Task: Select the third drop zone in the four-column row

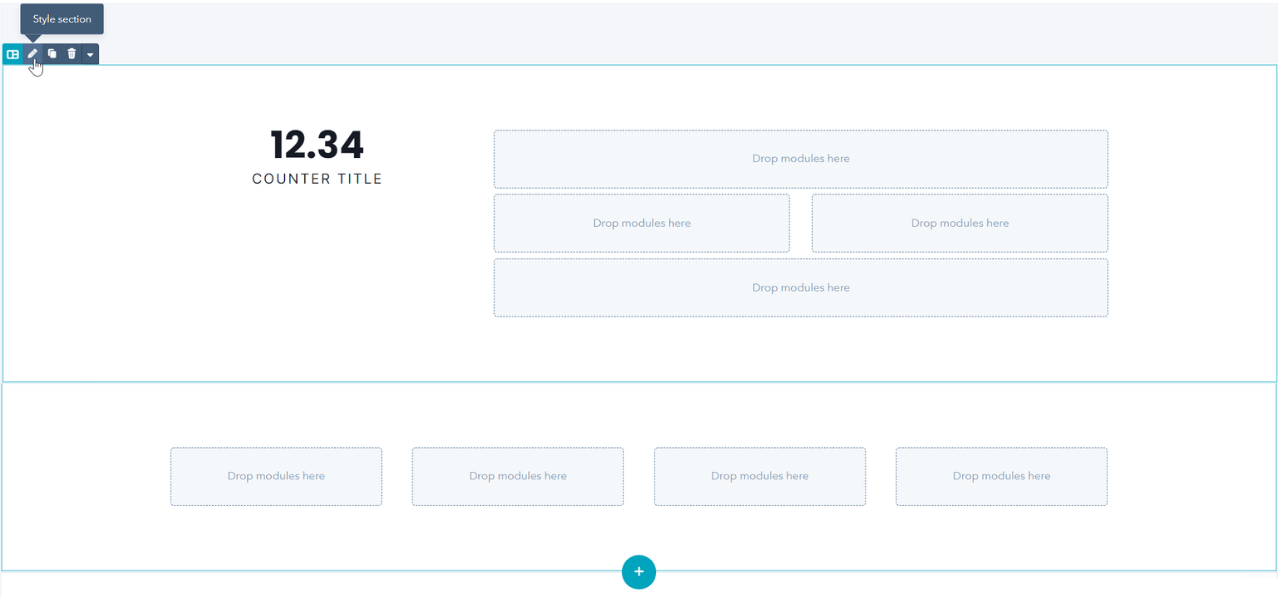Action: [760, 476]
